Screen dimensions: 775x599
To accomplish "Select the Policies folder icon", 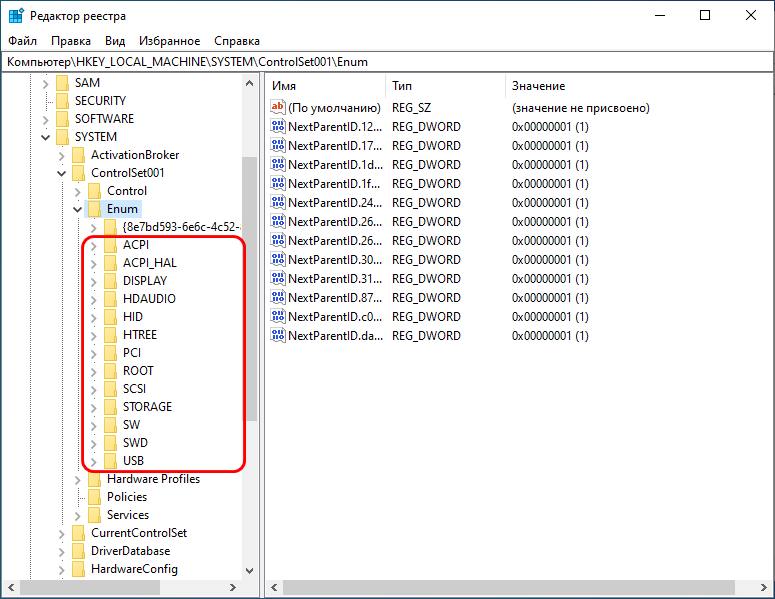I will tap(94, 497).
